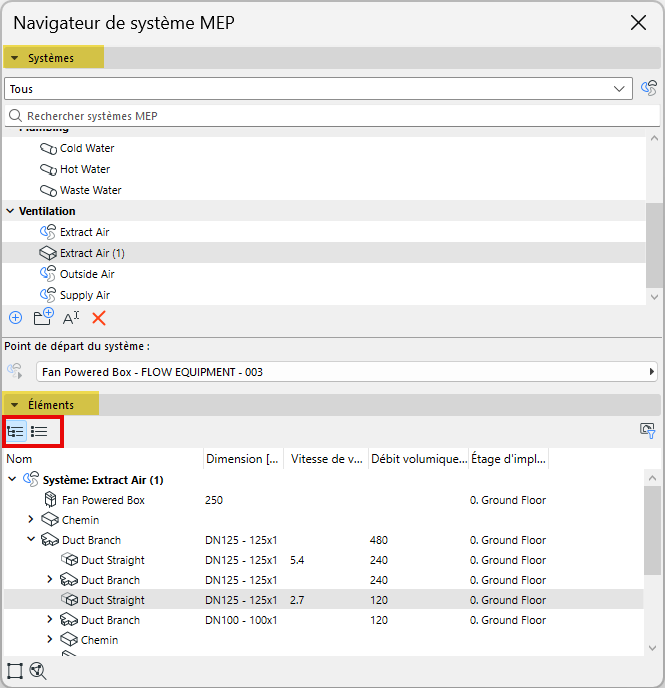Delete the selected system with red X
Image resolution: width=665 pixels, height=688 pixels.
tap(99, 318)
